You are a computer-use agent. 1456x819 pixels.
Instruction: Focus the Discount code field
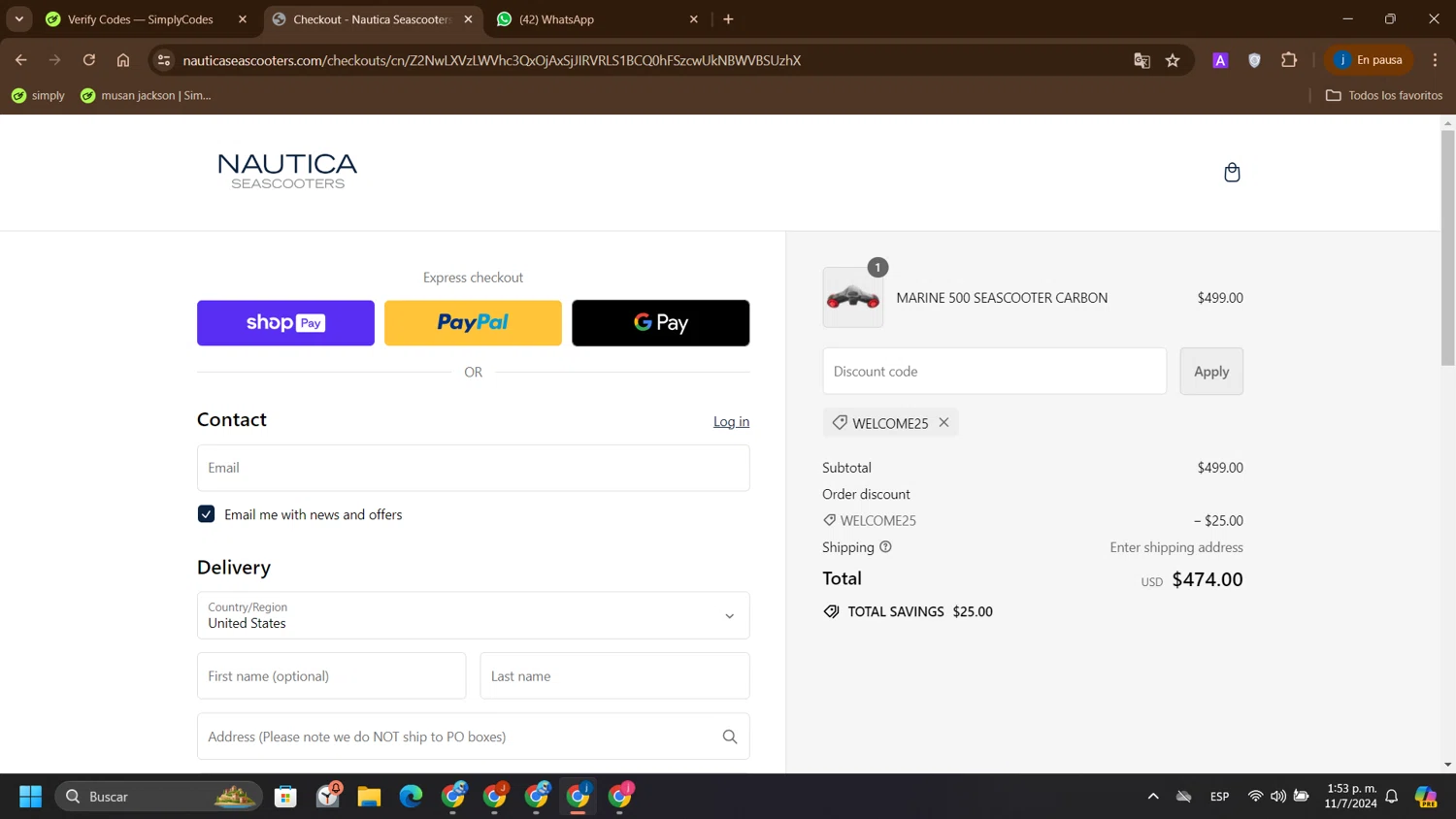click(995, 372)
